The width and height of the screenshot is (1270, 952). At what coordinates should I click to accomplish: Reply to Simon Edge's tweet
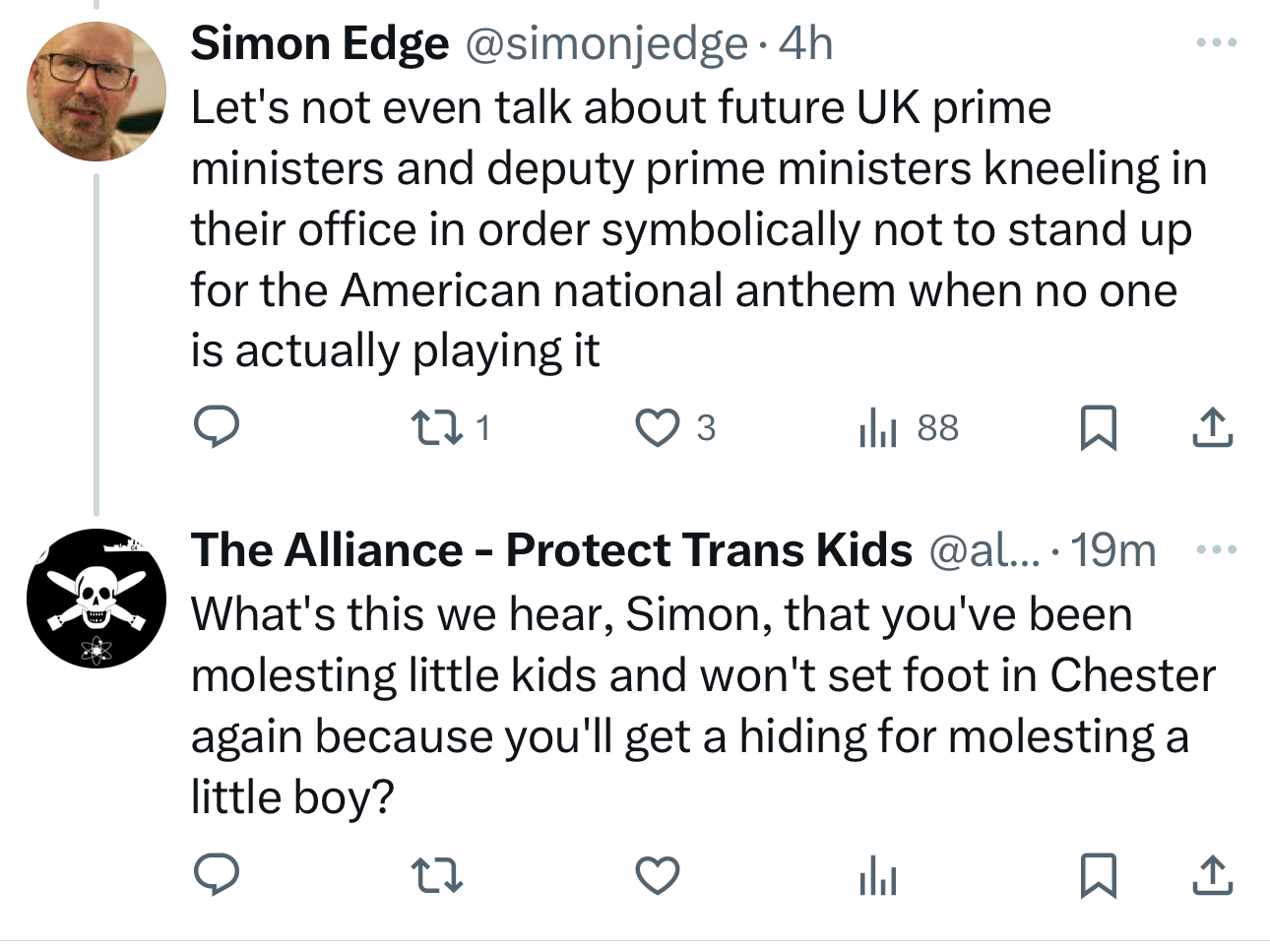coord(216,427)
